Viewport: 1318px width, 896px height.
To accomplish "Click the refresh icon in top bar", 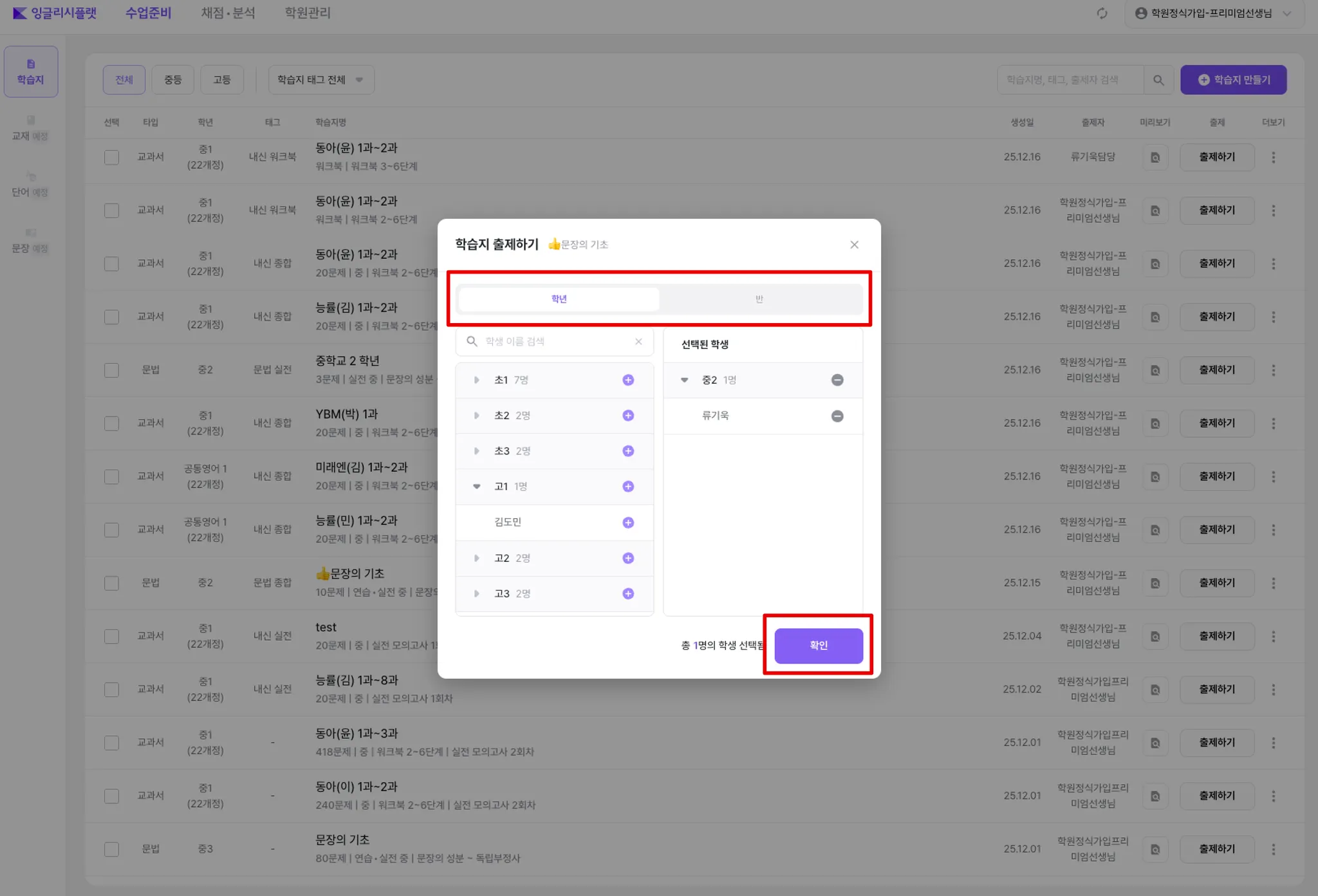I will click(x=1102, y=14).
